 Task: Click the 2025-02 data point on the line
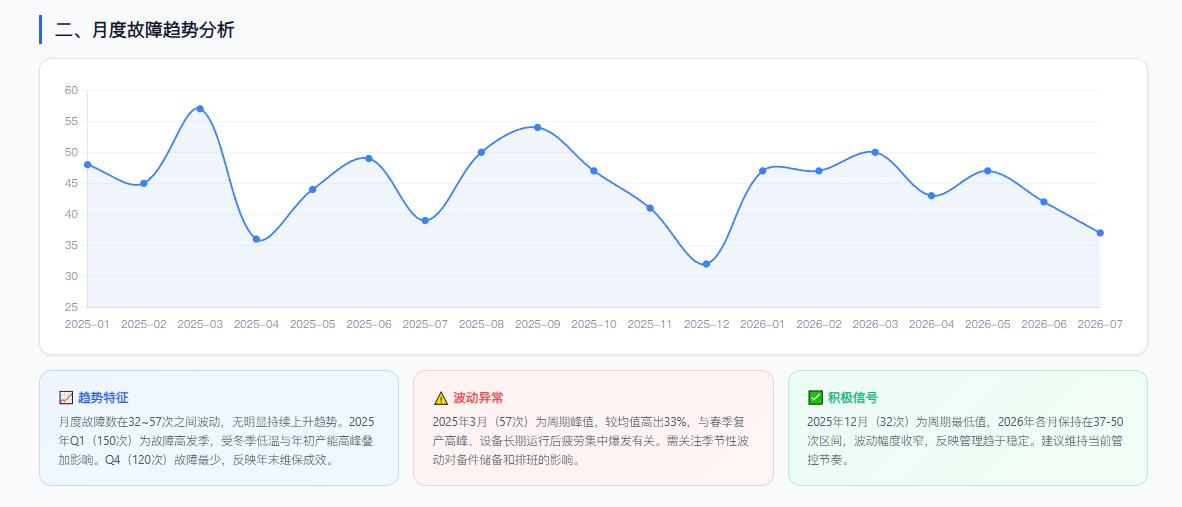click(144, 183)
